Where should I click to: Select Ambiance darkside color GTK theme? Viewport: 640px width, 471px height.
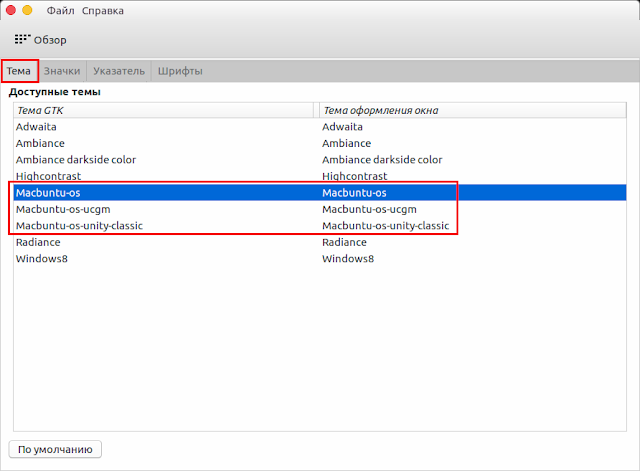(76, 160)
